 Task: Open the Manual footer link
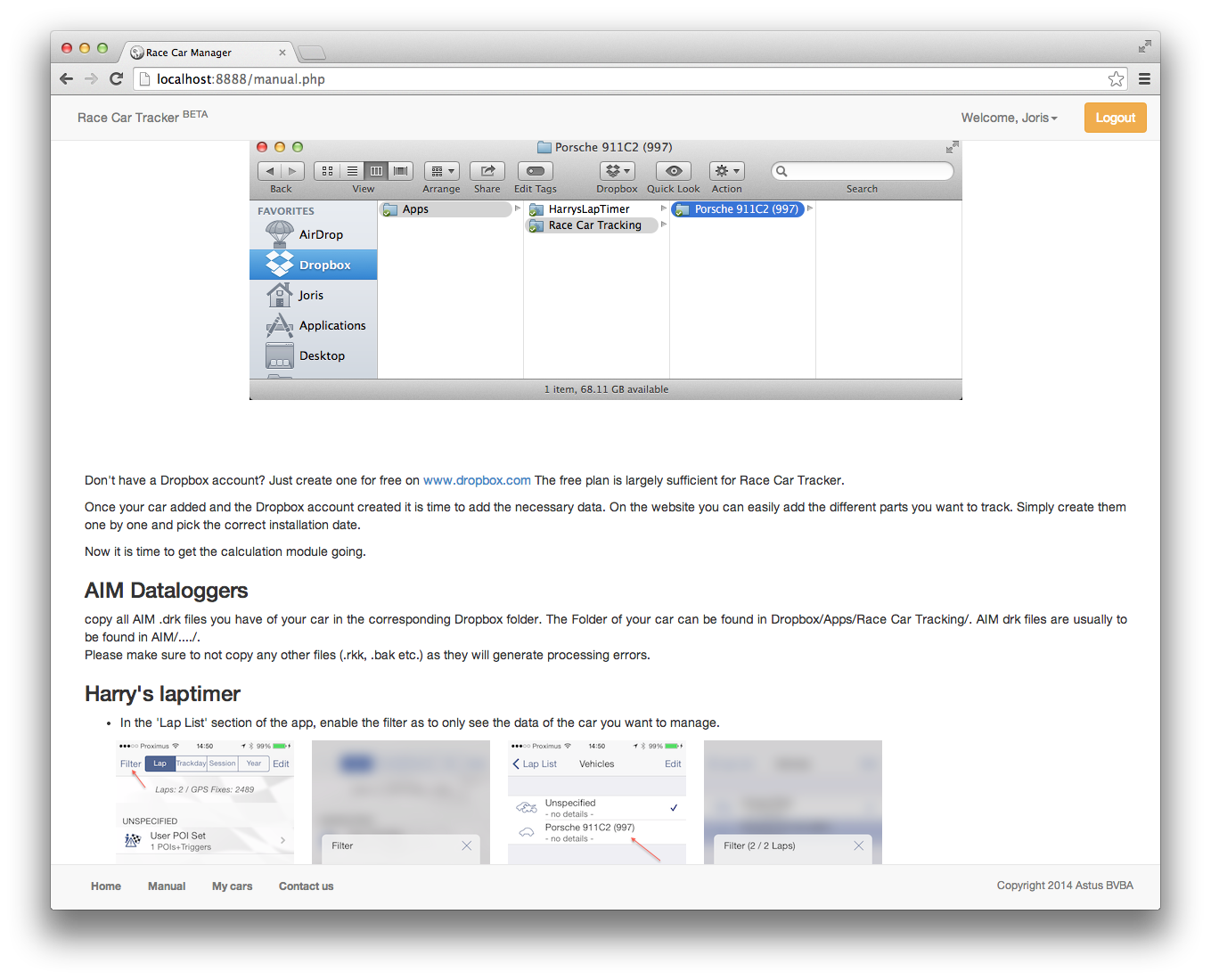click(x=167, y=886)
